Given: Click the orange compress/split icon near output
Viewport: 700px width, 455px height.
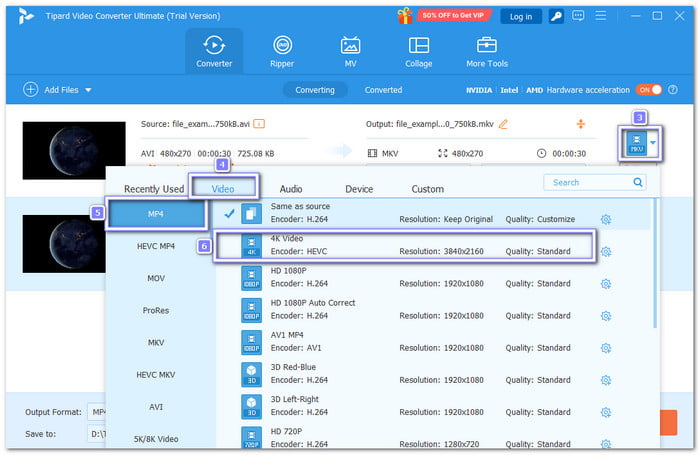Looking at the screenshot, I should (x=581, y=124).
